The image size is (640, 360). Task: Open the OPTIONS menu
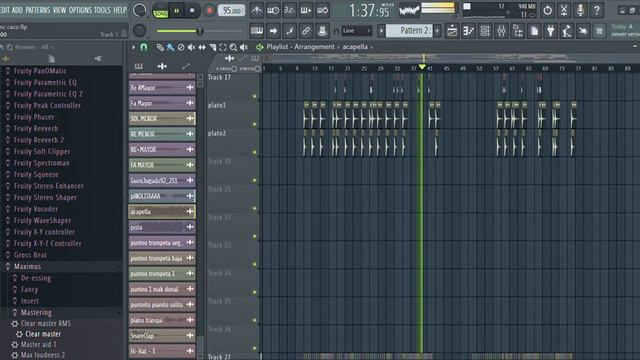point(80,10)
